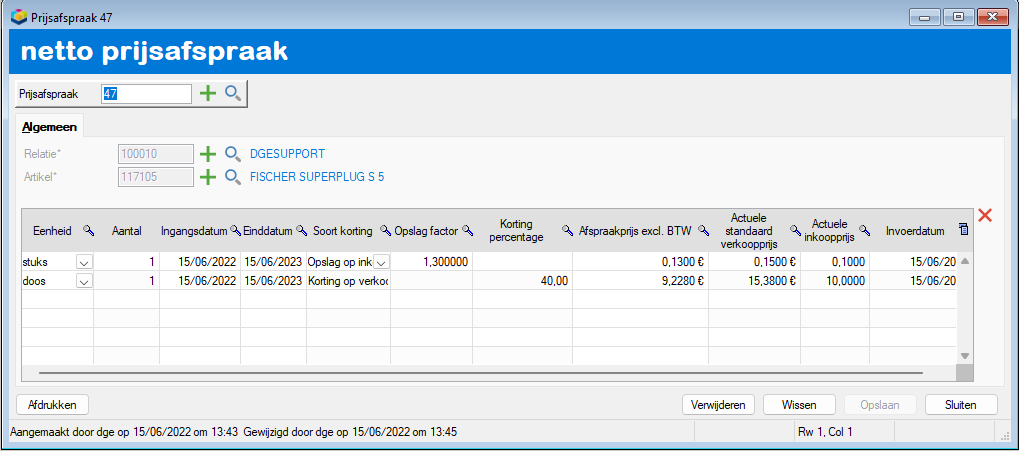1019x451 pixels.
Task: Select Einddatum cell in doos row
Action: coord(274,281)
